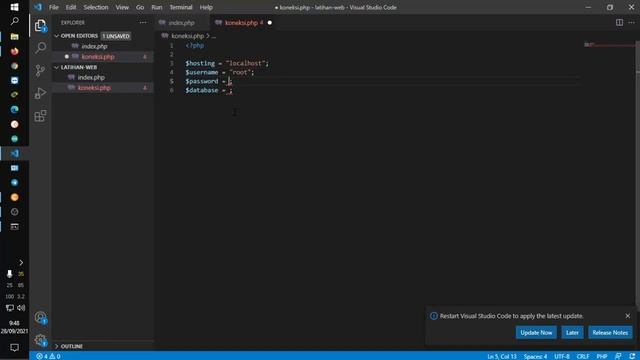This screenshot has width=640, height=360.
Task: Click the Later button
Action: [x=572, y=332]
